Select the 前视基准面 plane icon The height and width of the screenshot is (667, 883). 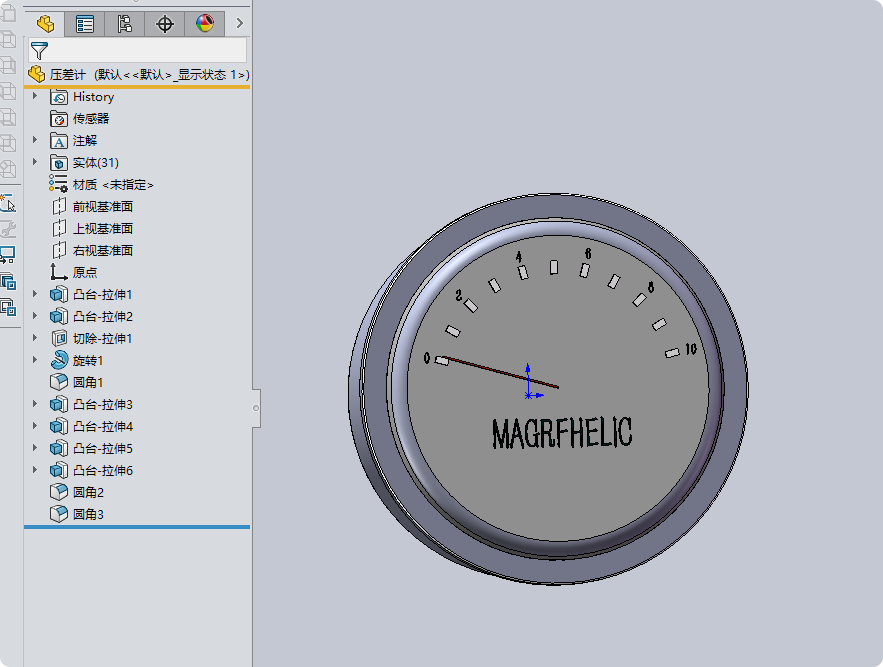coord(59,207)
